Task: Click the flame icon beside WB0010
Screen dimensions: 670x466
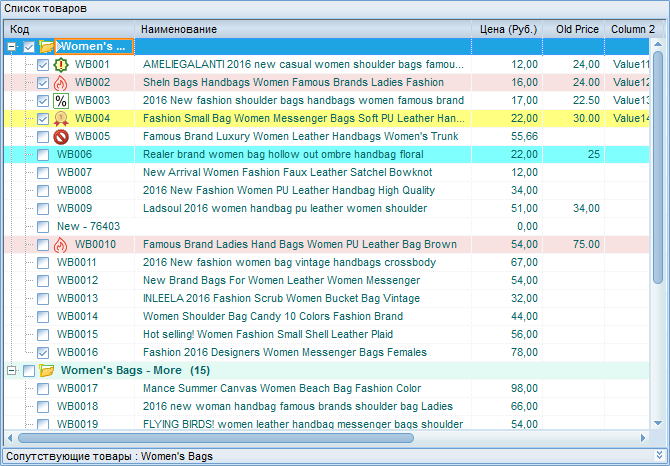Action: coord(61,245)
